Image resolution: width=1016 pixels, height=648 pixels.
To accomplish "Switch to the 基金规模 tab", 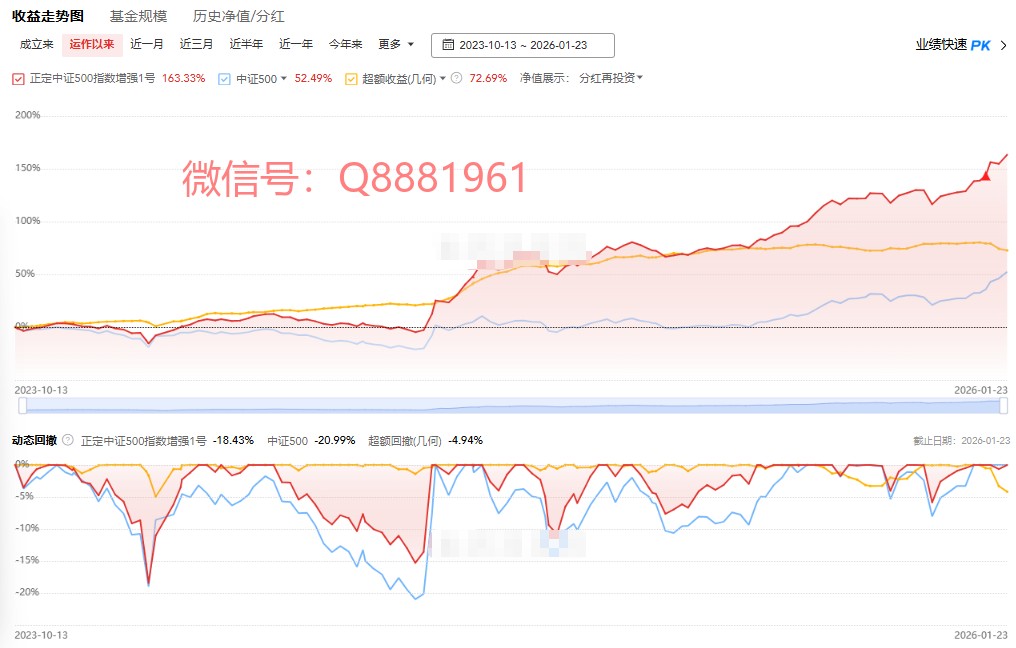I will tap(138, 16).
